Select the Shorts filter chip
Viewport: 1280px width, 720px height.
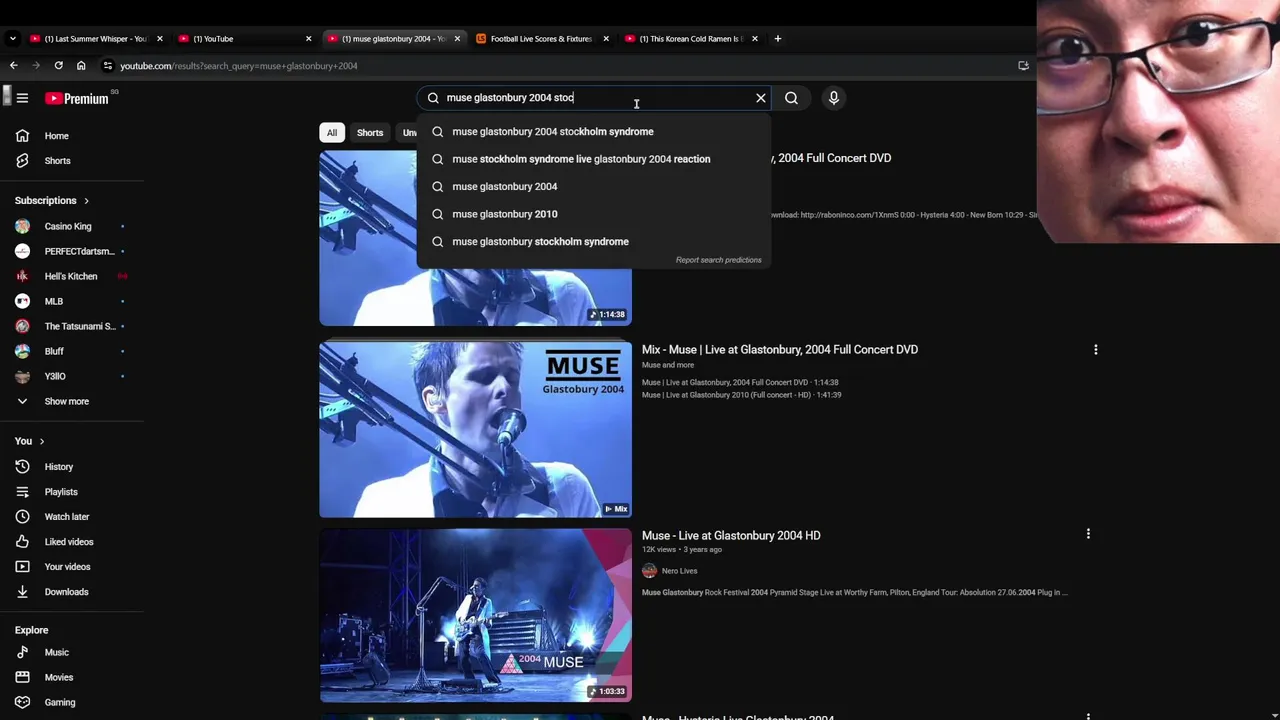click(x=370, y=132)
